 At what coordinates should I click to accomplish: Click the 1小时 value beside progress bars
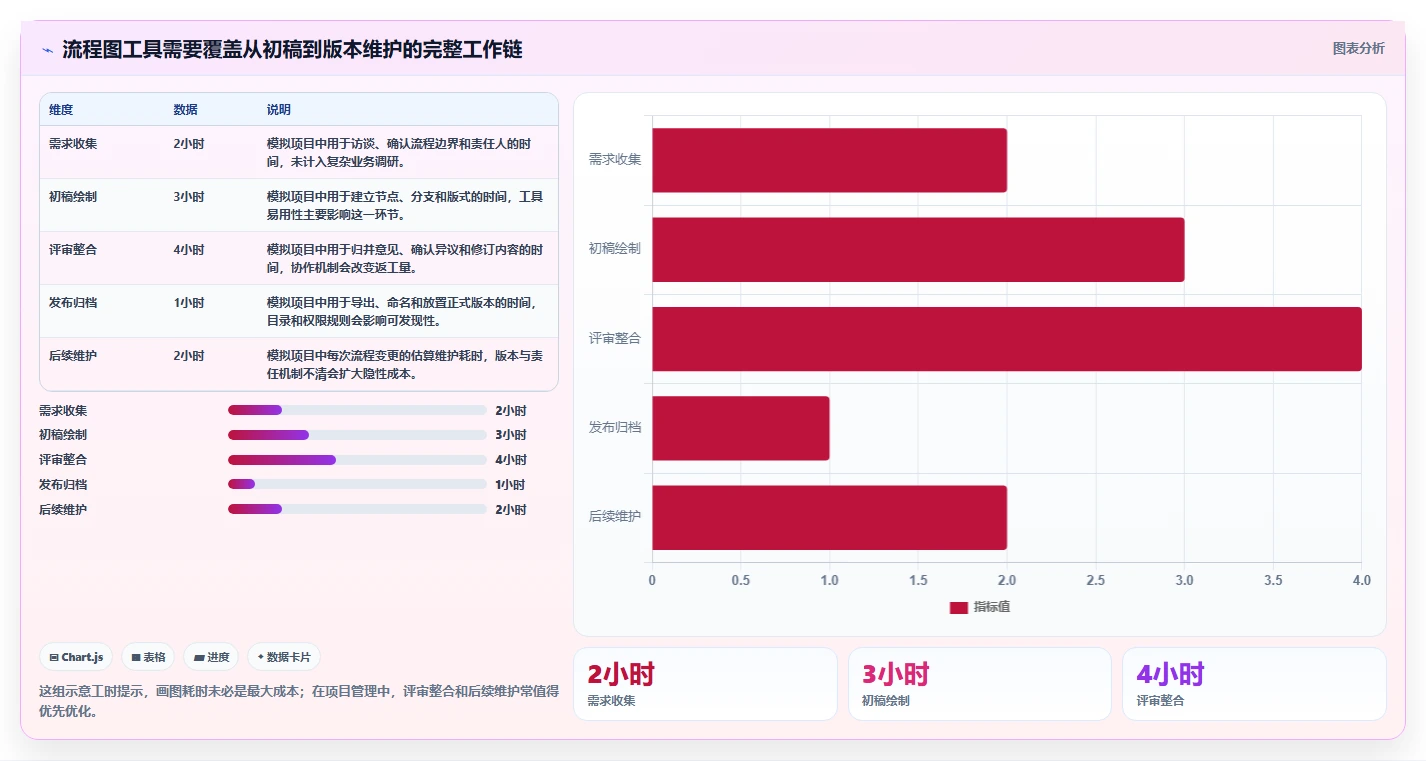click(x=511, y=484)
